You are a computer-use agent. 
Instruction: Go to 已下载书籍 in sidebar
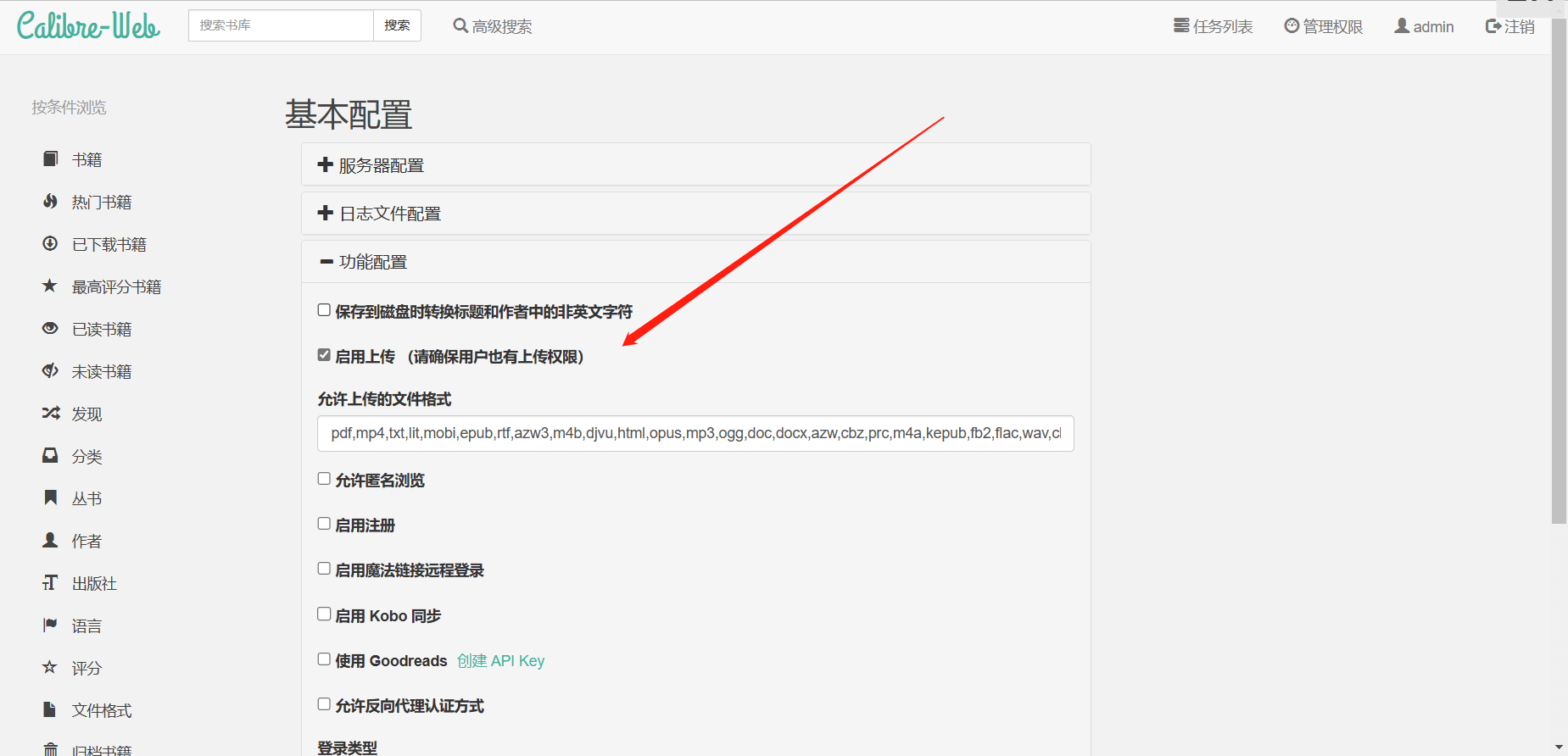pyautogui.click(x=109, y=244)
